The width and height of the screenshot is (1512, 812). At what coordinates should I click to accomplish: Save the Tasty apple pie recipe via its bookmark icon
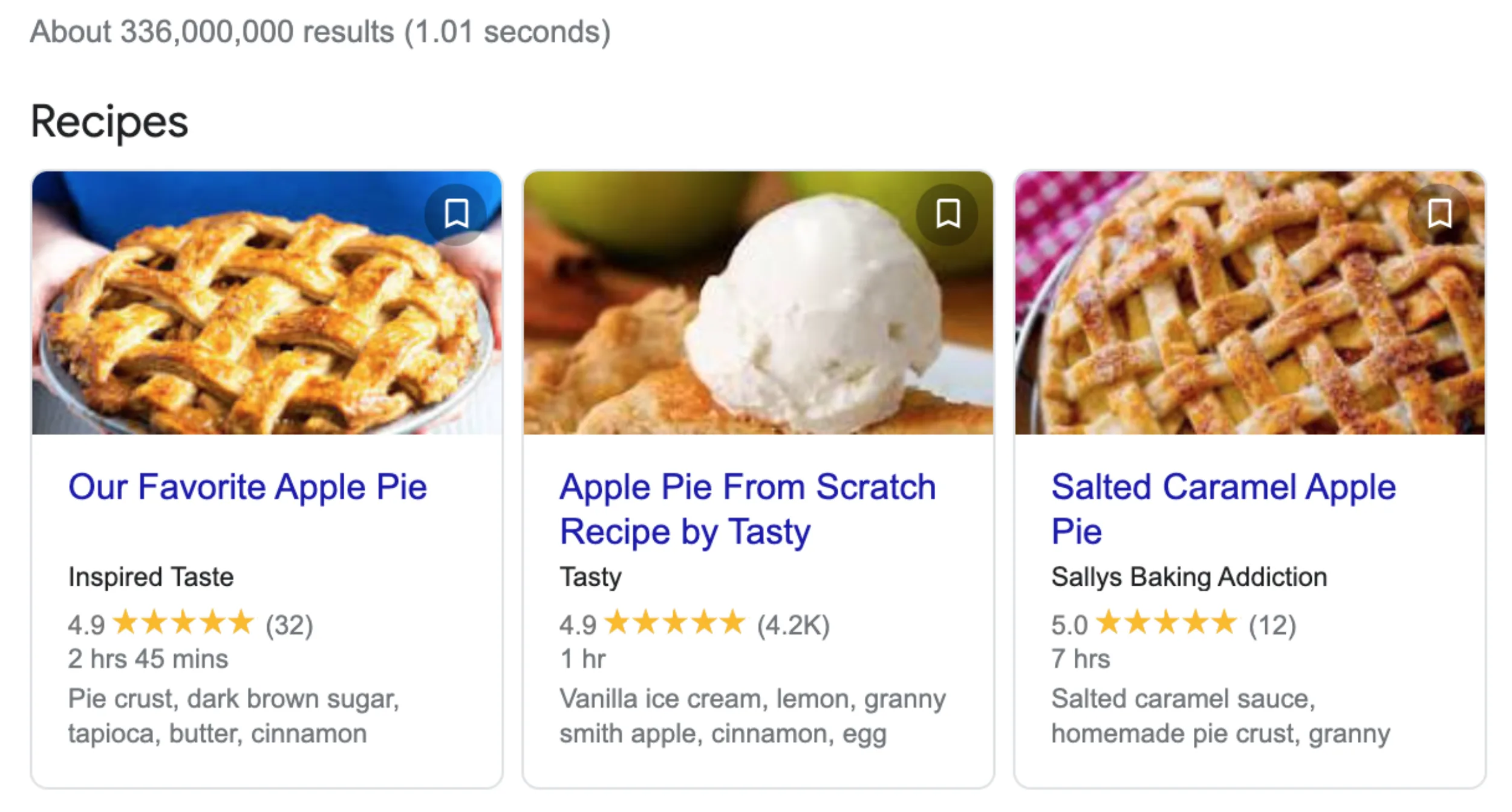click(x=947, y=214)
